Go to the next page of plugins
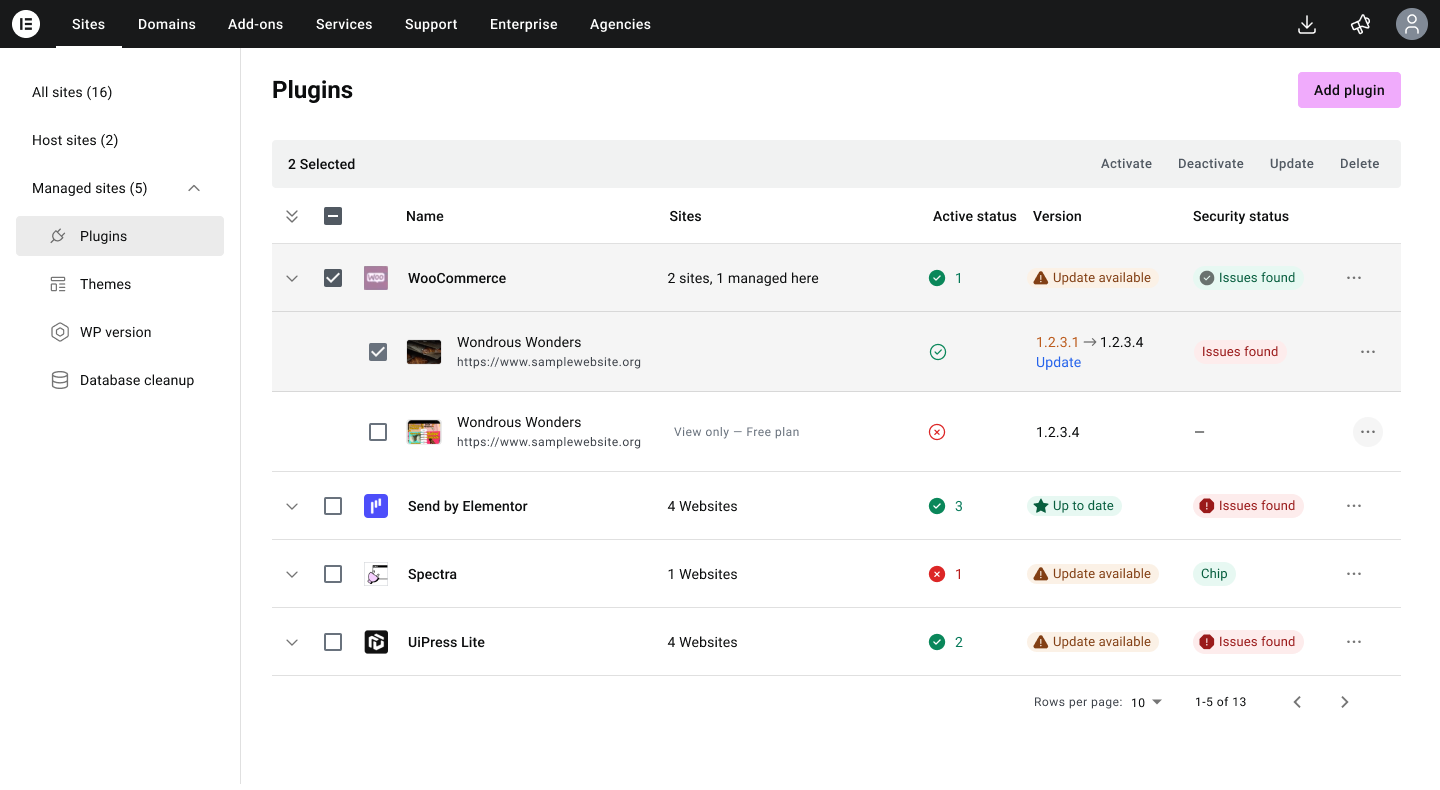Viewport: 1440px width, 790px height. point(1345,702)
